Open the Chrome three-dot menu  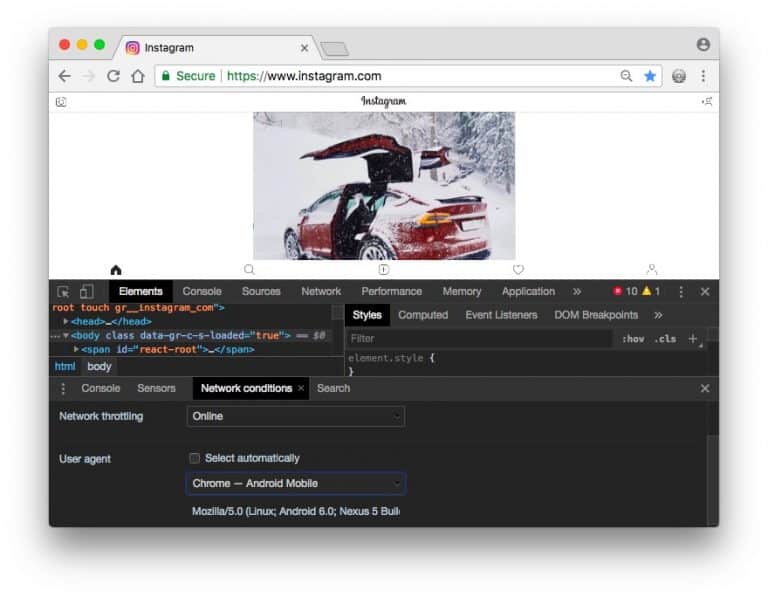click(703, 76)
